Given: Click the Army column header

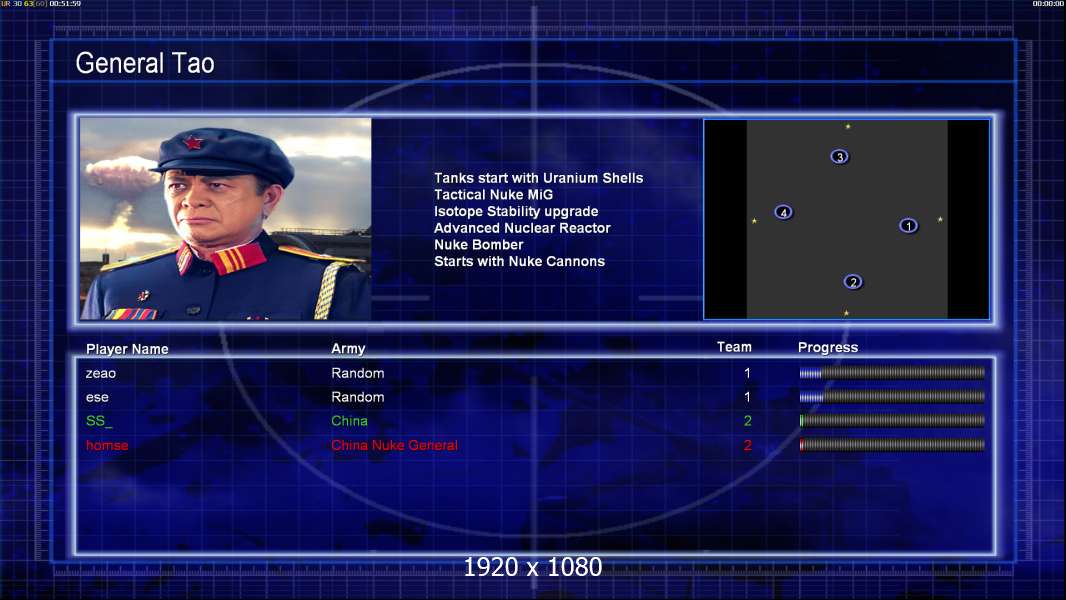Looking at the screenshot, I should (x=348, y=349).
